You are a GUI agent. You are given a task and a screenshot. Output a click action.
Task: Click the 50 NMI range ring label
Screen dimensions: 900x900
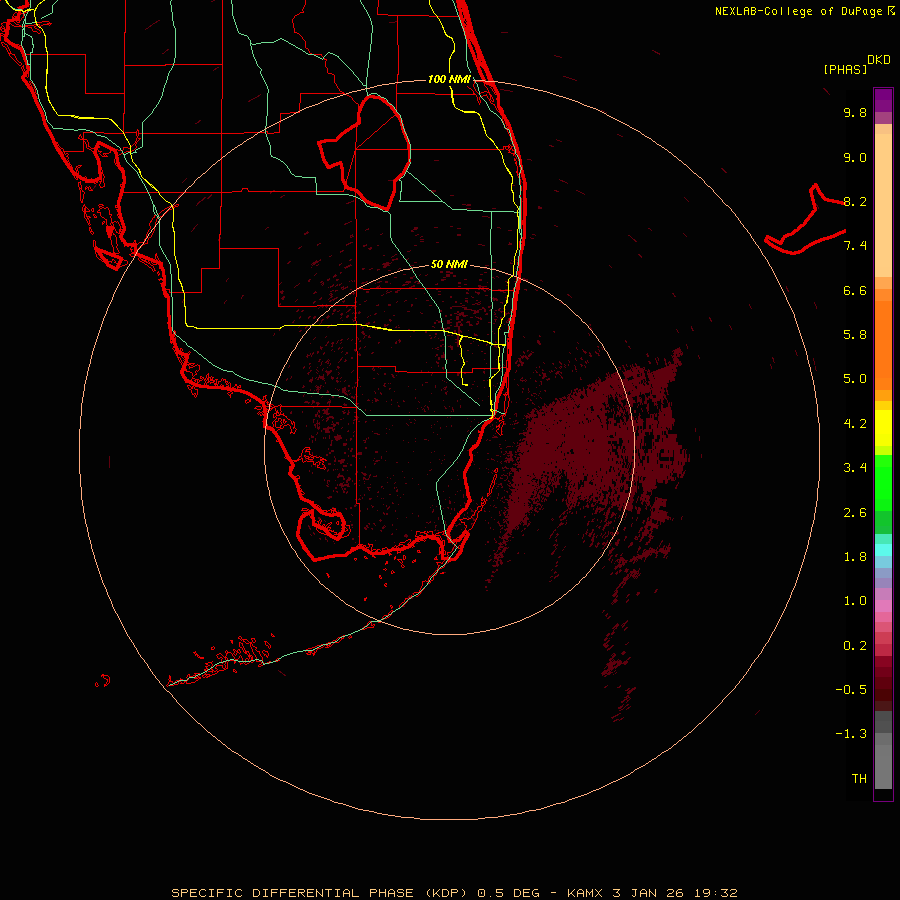pyautogui.click(x=449, y=264)
